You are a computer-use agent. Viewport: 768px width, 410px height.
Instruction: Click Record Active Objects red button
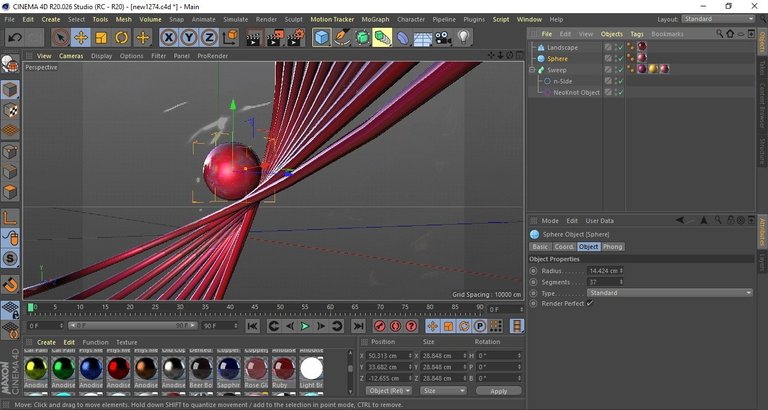(x=380, y=326)
